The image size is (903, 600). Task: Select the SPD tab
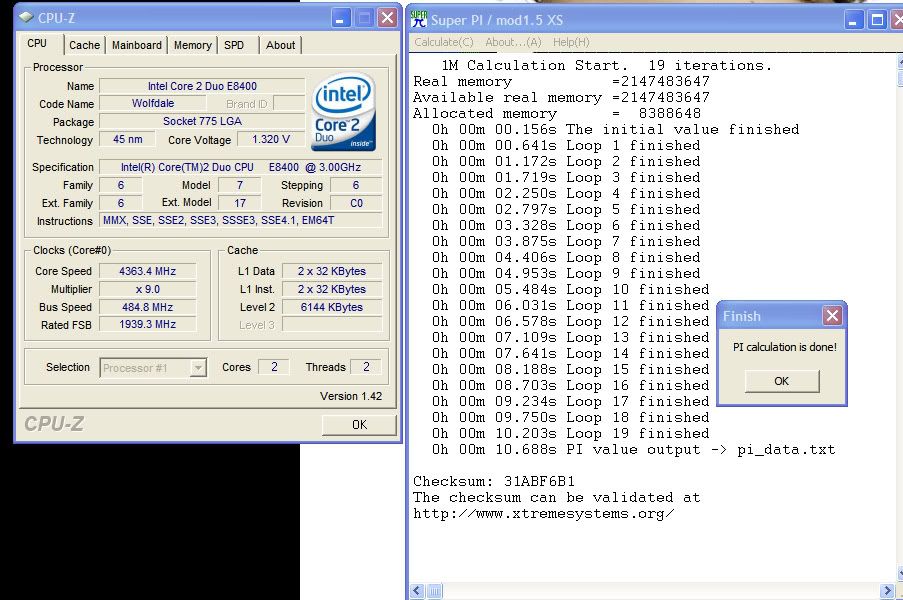coord(234,45)
